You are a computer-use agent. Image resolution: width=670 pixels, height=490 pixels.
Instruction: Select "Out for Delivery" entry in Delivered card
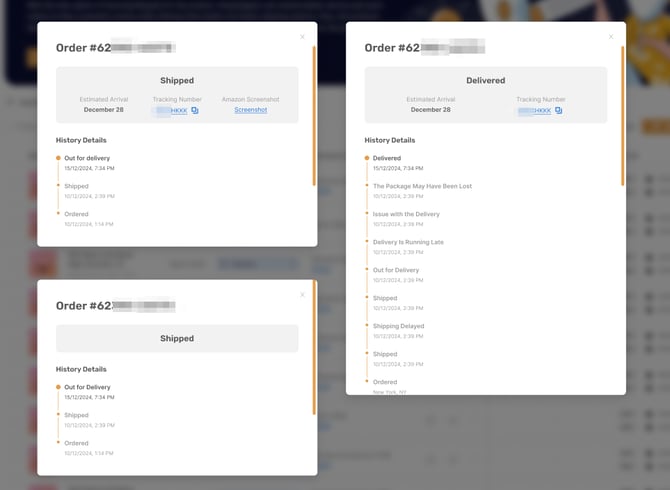396,270
